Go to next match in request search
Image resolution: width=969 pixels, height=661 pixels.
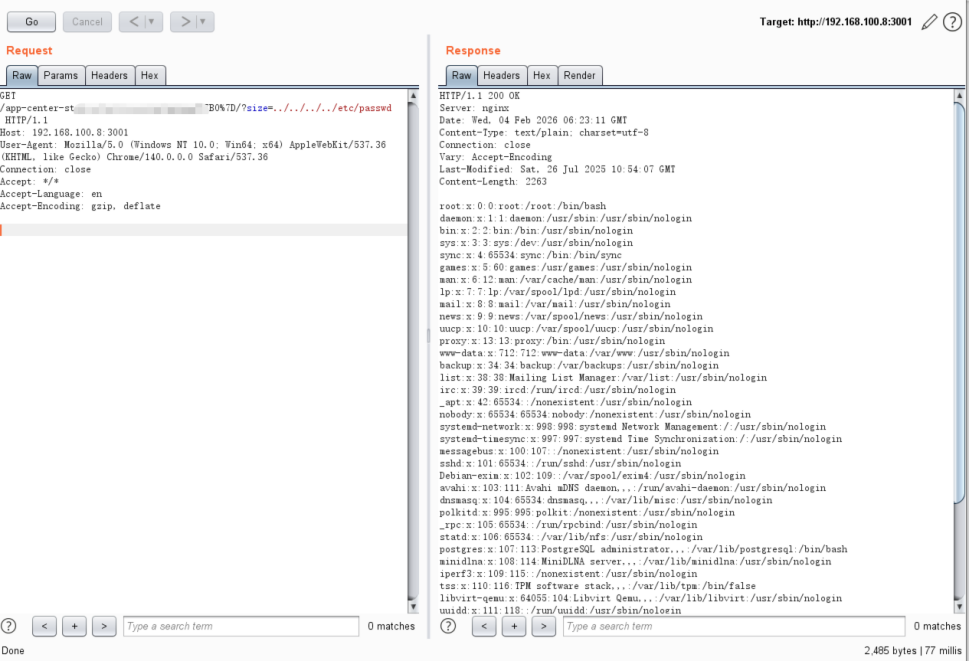104,626
